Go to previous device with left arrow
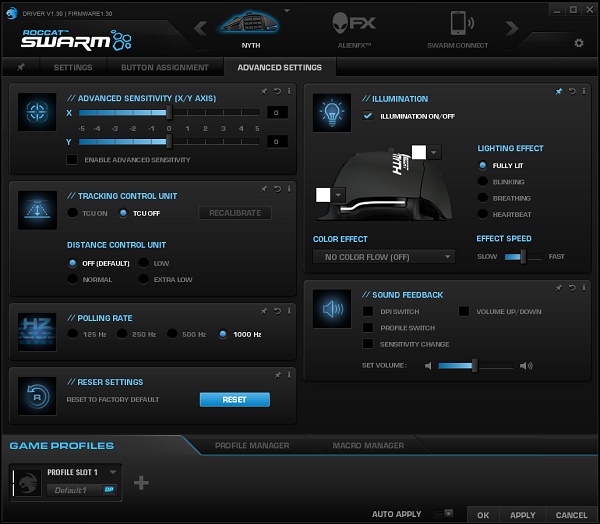 pos(201,28)
